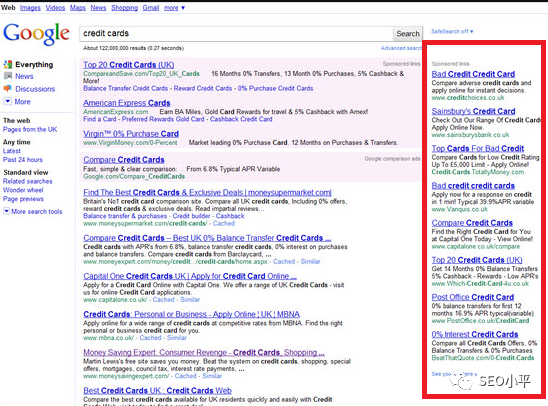Open the Discussions filter icon
Image resolution: width=548 pixels, height=406 pixels.
pos(8,89)
